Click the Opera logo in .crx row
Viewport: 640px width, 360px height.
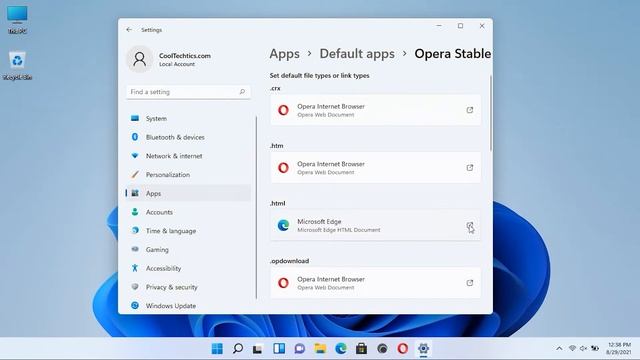283,110
